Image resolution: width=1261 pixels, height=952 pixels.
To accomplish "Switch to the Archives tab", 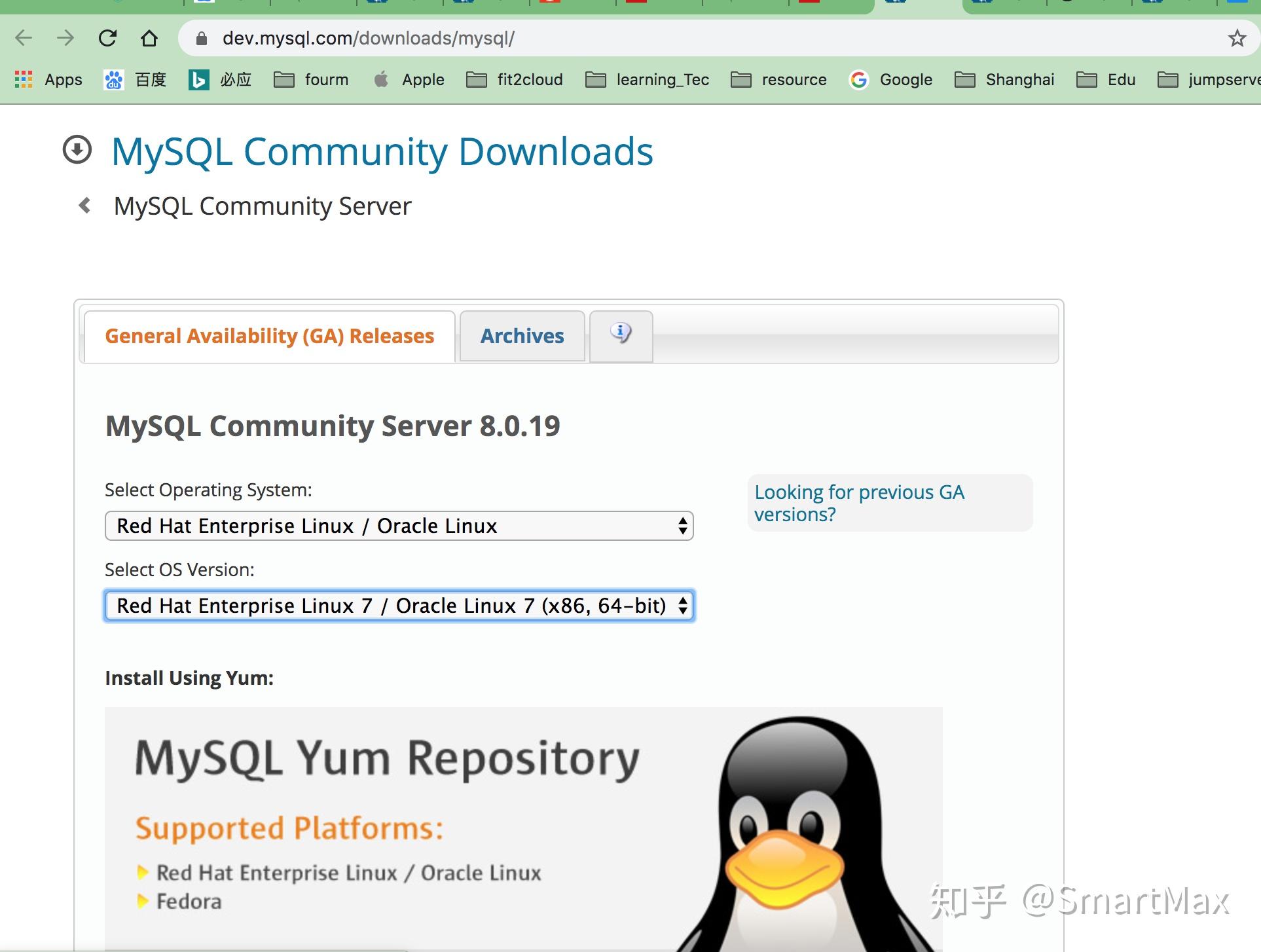I will point(522,336).
